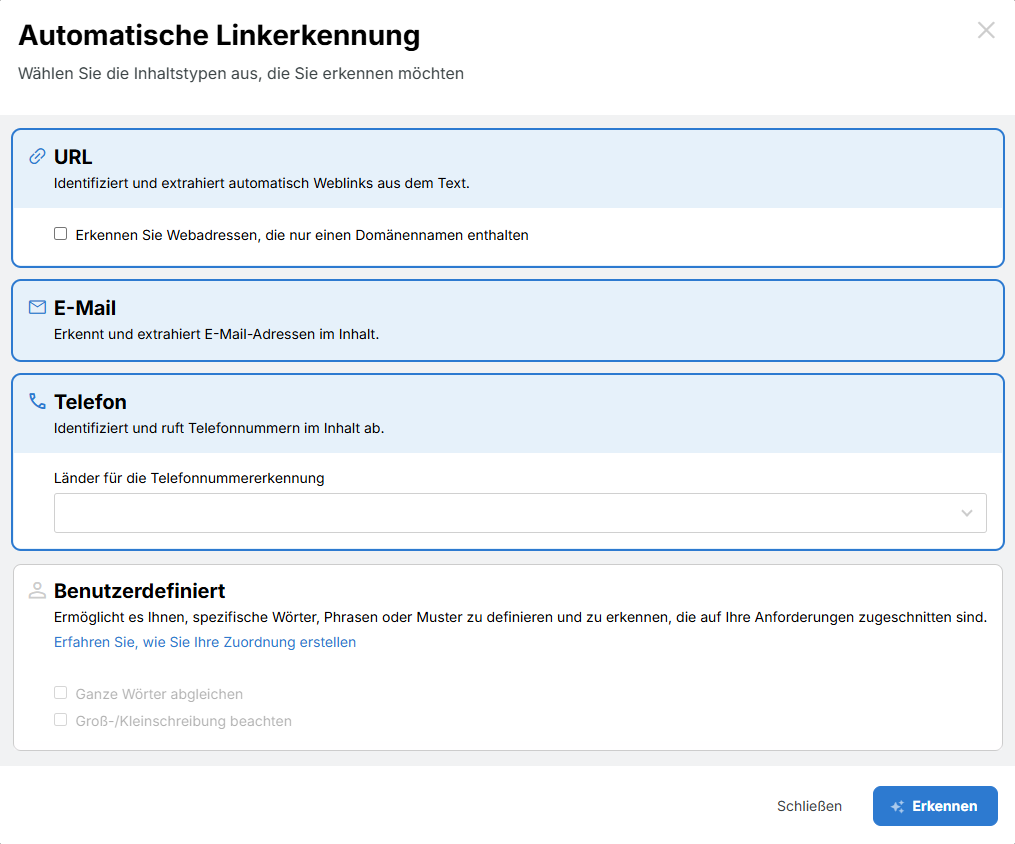Toggle the Groß-/Kleinschreibung beachten checkbox

[60, 720]
